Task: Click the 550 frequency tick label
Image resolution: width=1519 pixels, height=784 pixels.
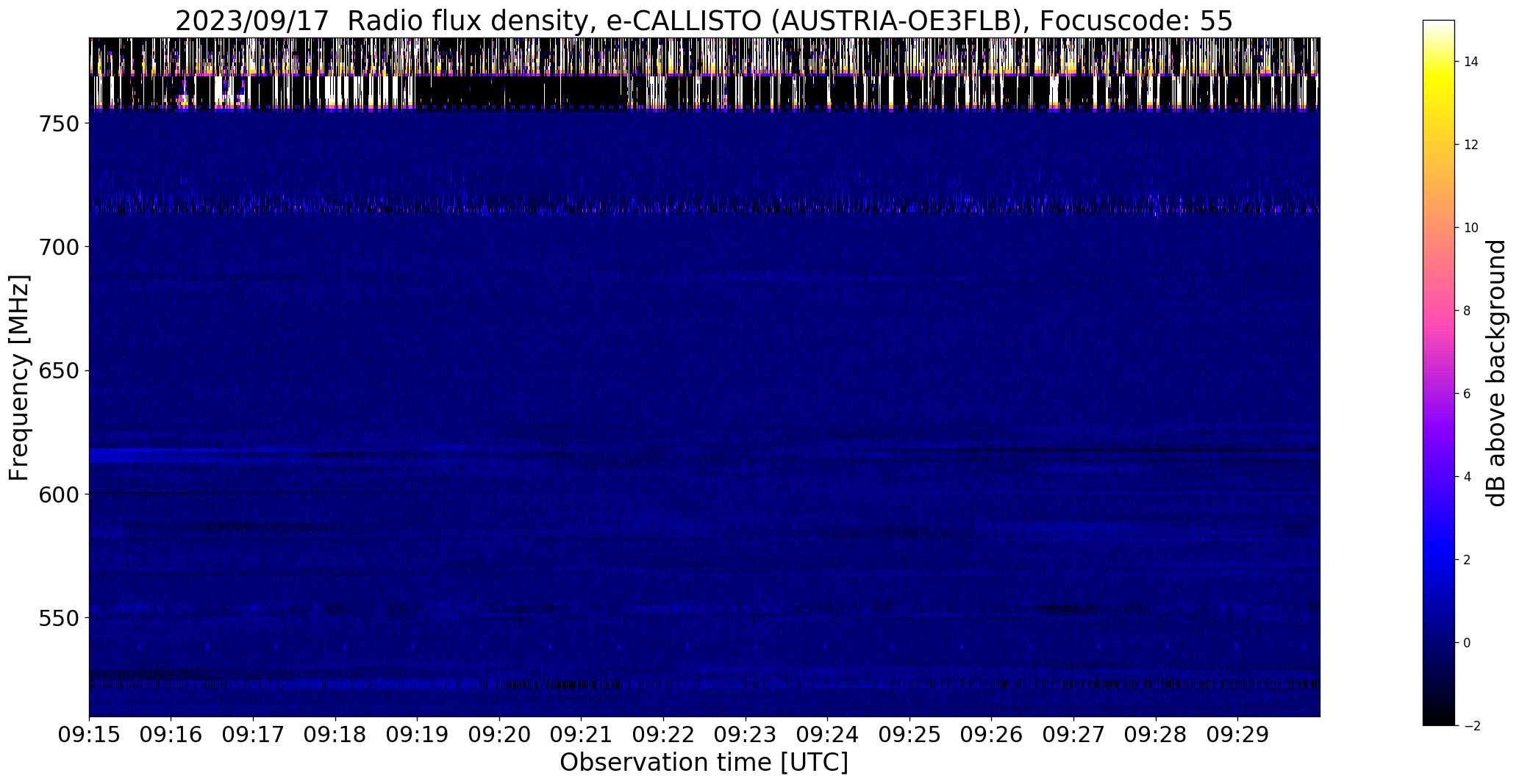Action: (58, 618)
